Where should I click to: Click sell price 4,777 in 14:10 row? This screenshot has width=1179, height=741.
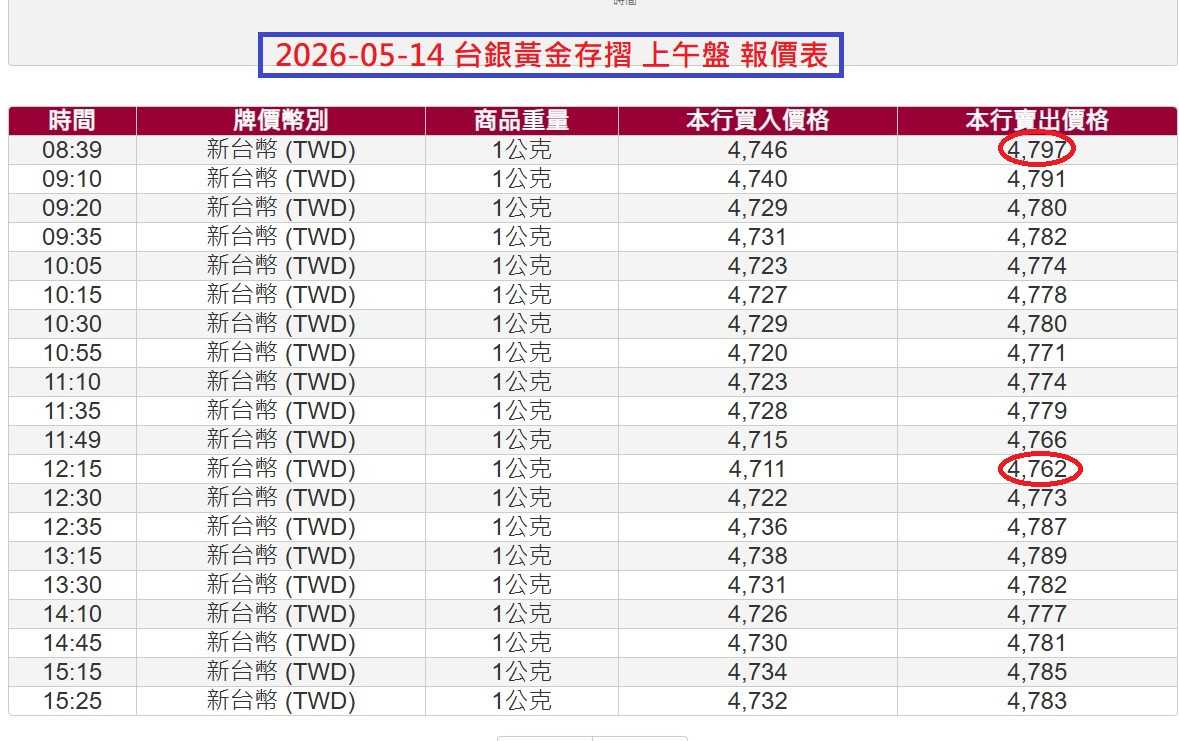[1037, 614]
